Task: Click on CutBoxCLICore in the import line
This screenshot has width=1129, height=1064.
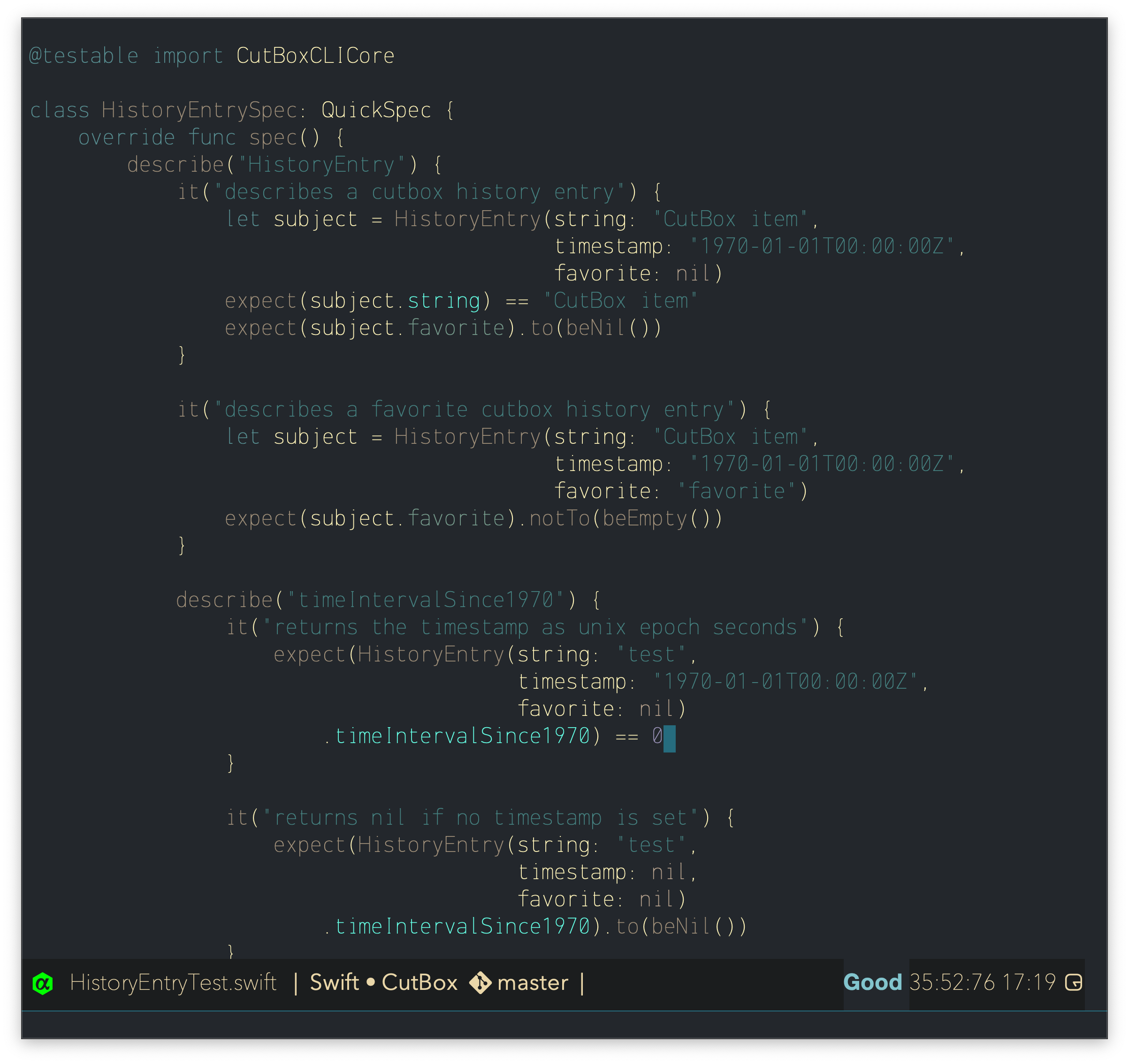Action: click(x=315, y=56)
